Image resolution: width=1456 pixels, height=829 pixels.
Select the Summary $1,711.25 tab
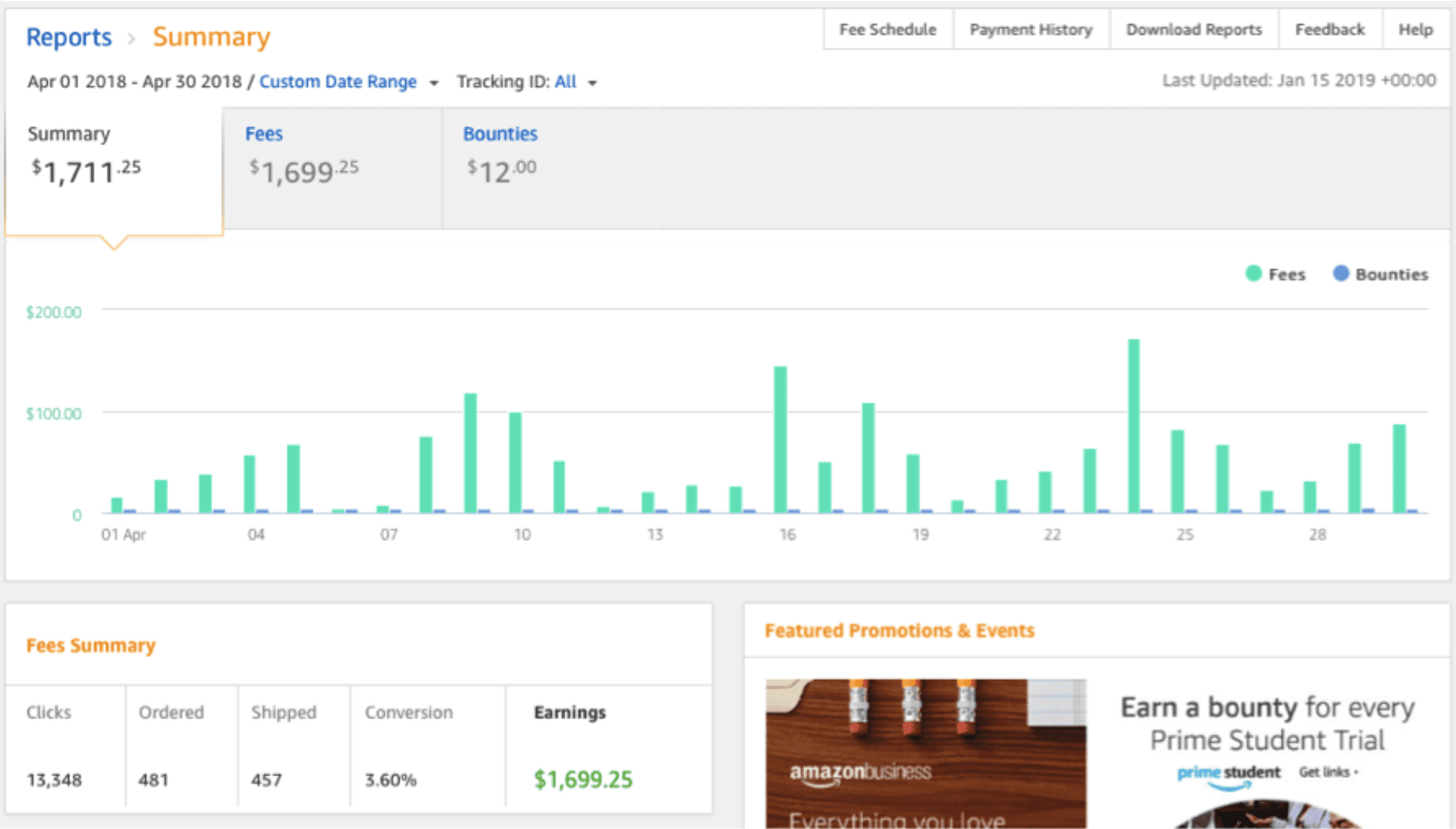click(114, 171)
